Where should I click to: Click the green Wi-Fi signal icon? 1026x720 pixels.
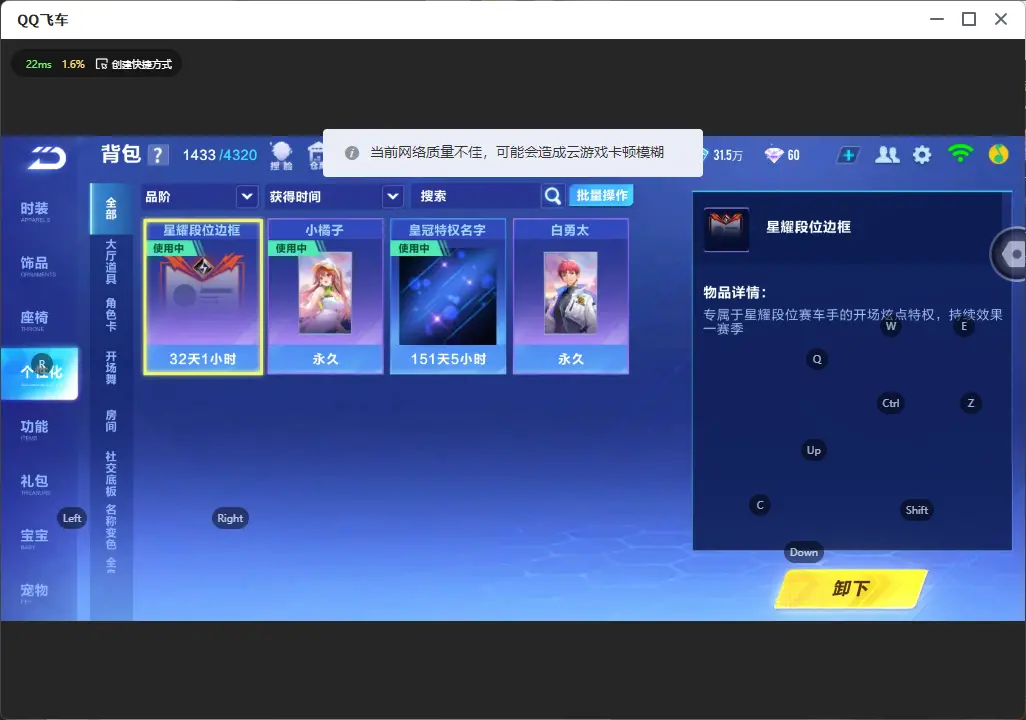[960, 154]
